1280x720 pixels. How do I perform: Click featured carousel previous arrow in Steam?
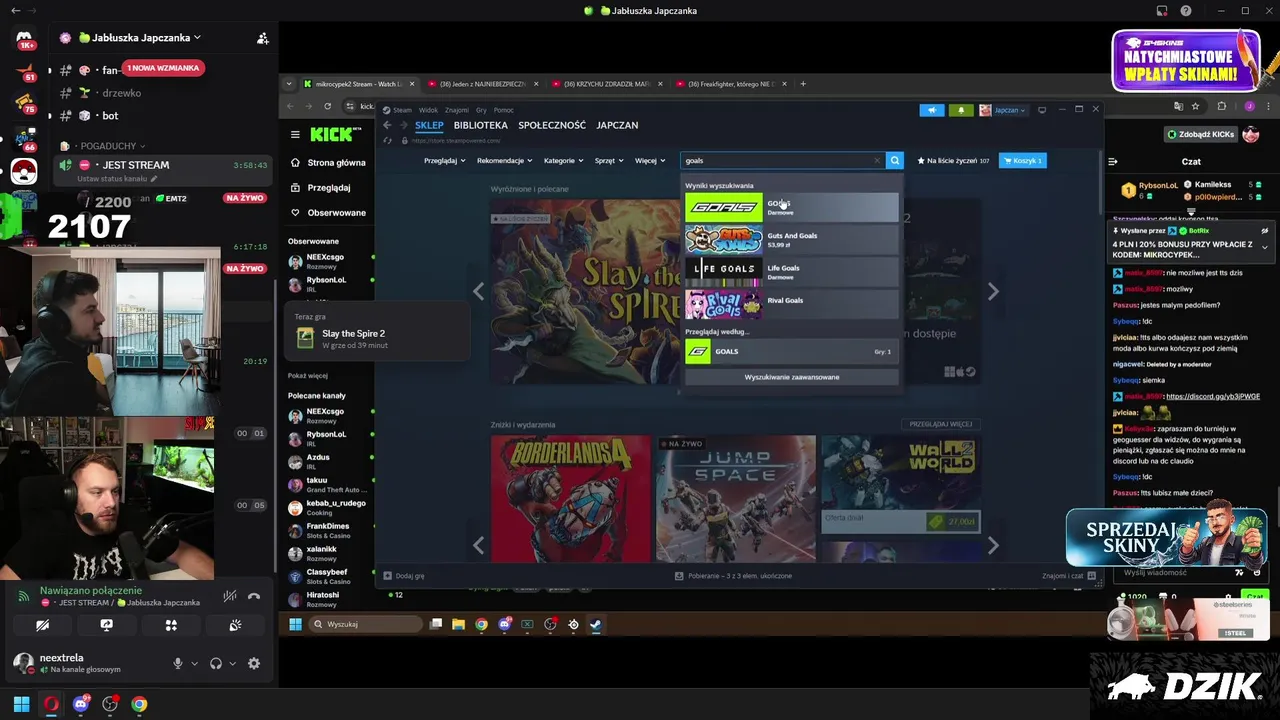pos(478,291)
